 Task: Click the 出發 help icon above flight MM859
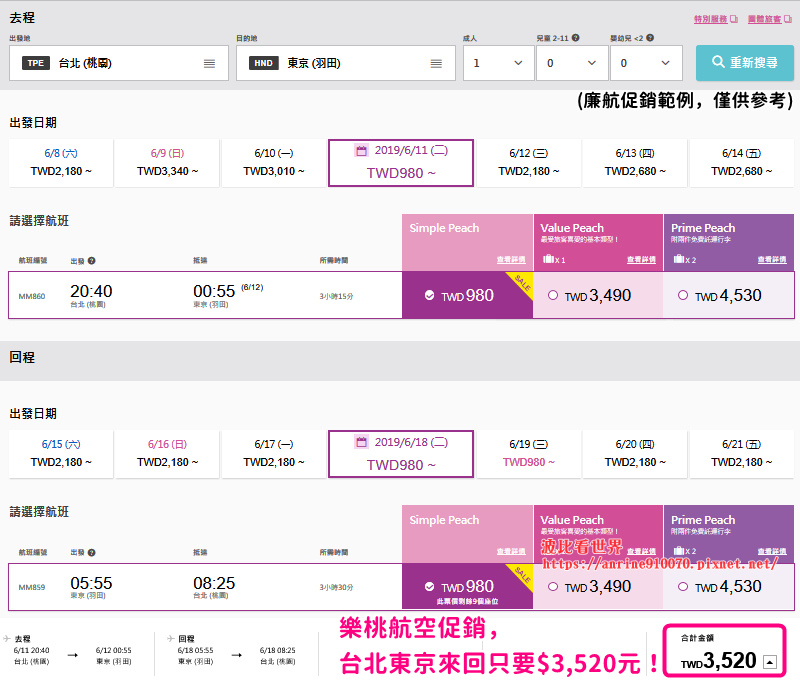click(x=91, y=552)
